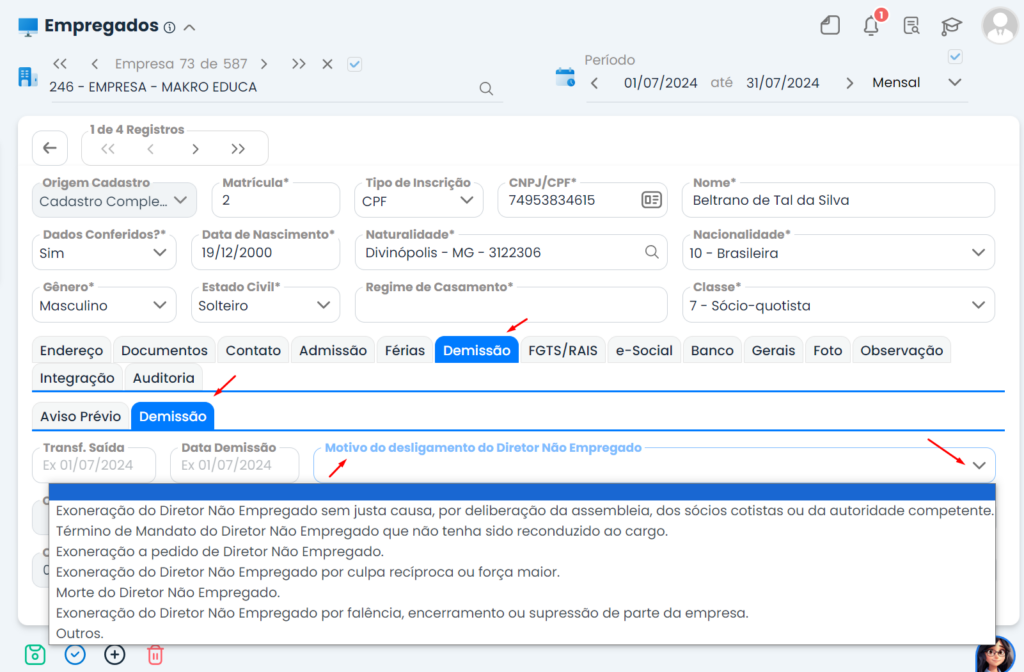Open the Nacionalidade dropdown
1024x672 pixels.
[x=838, y=253]
